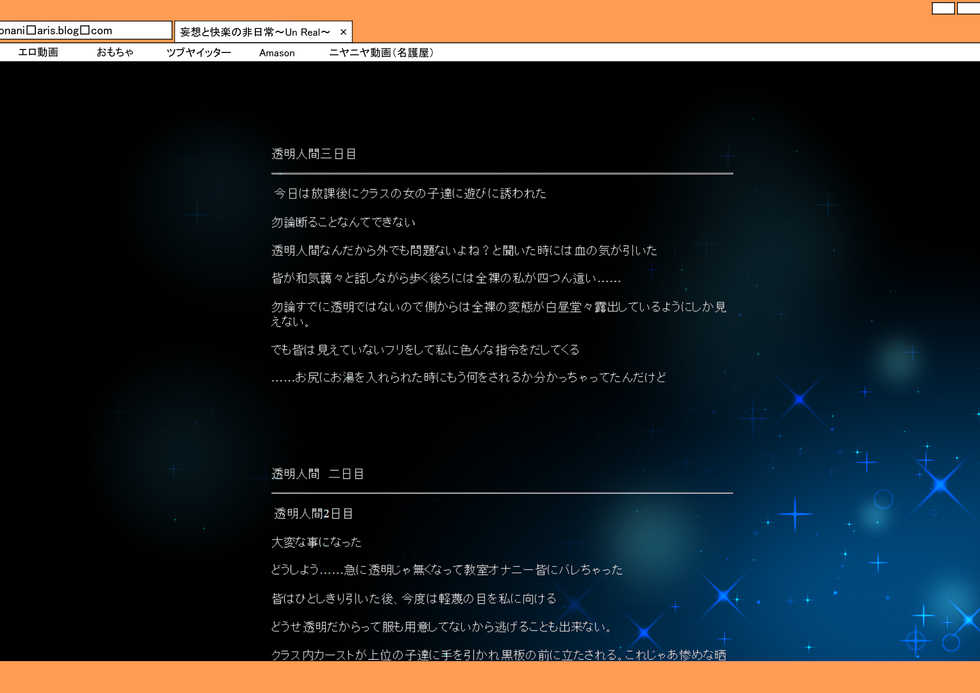This screenshot has height=693, width=980.
Task: Click the divider line under 透明人間三日目 heading
Action: [502, 174]
